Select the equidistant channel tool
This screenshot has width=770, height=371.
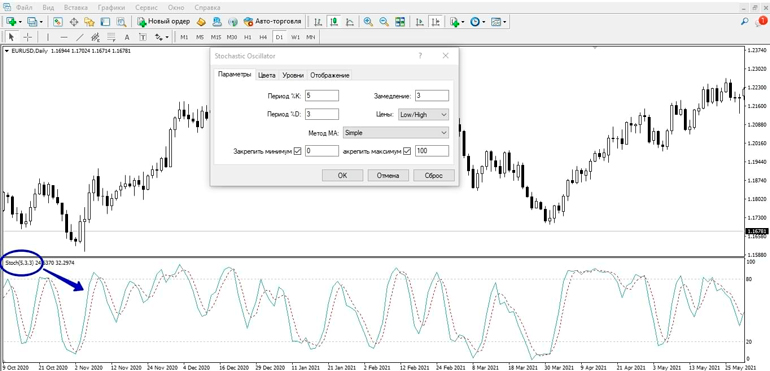[x=95, y=37]
